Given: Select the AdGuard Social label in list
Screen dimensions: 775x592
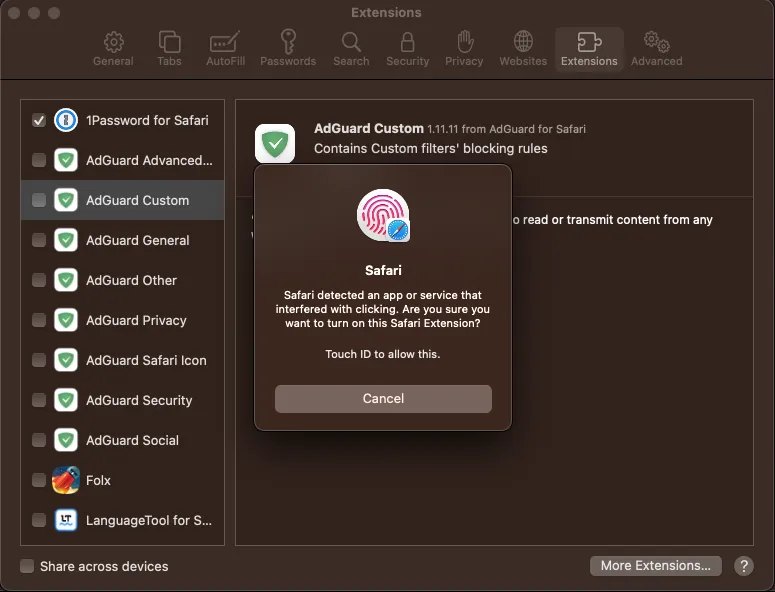Looking at the screenshot, I should pos(132,440).
